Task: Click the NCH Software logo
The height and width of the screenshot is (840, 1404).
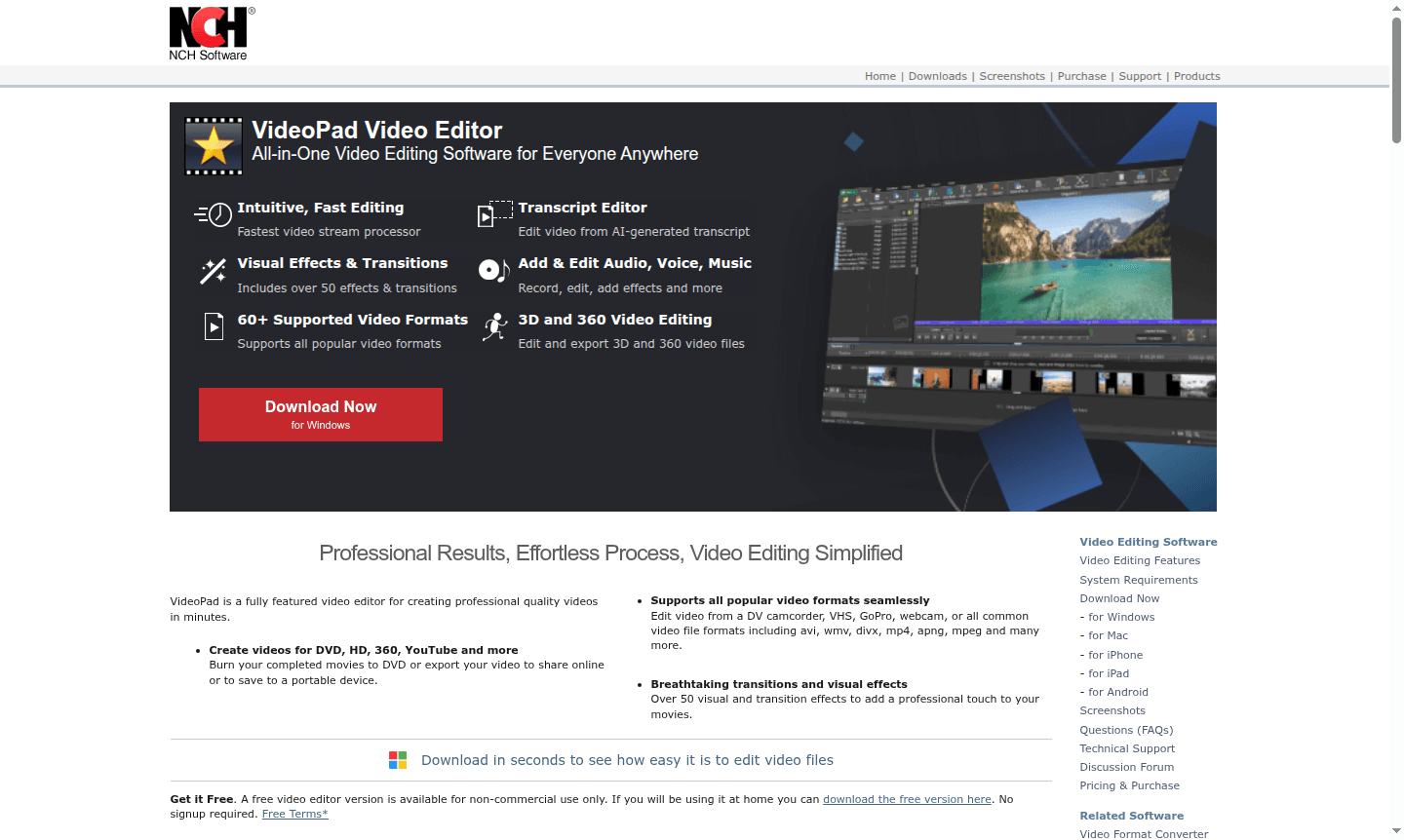Action: (x=210, y=32)
